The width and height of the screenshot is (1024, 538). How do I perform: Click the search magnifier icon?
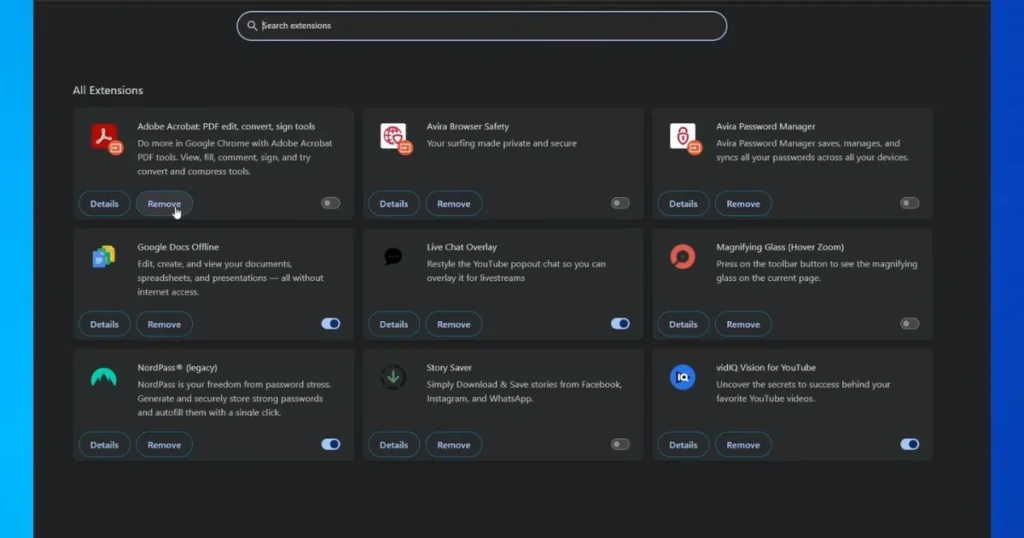pos(251,26)
